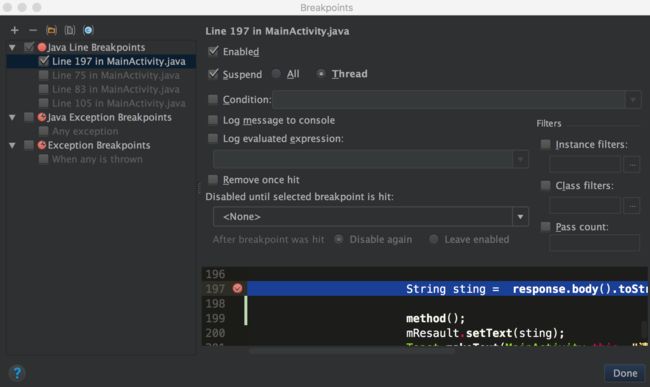Toggle the Enabled checkbox

coord(213,51)
